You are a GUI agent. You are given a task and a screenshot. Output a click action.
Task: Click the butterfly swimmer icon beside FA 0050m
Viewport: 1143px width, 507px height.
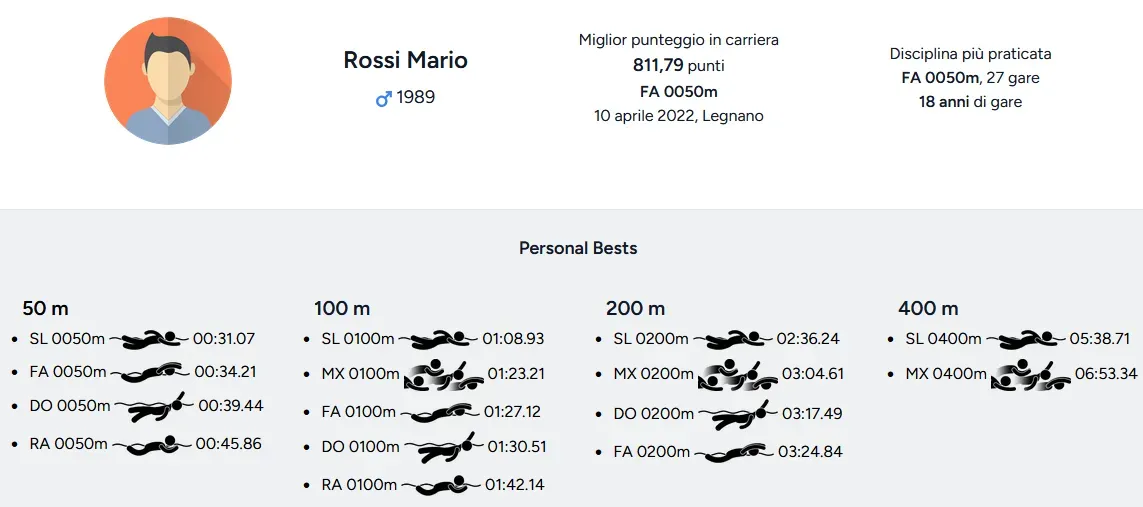click(150, 372)
